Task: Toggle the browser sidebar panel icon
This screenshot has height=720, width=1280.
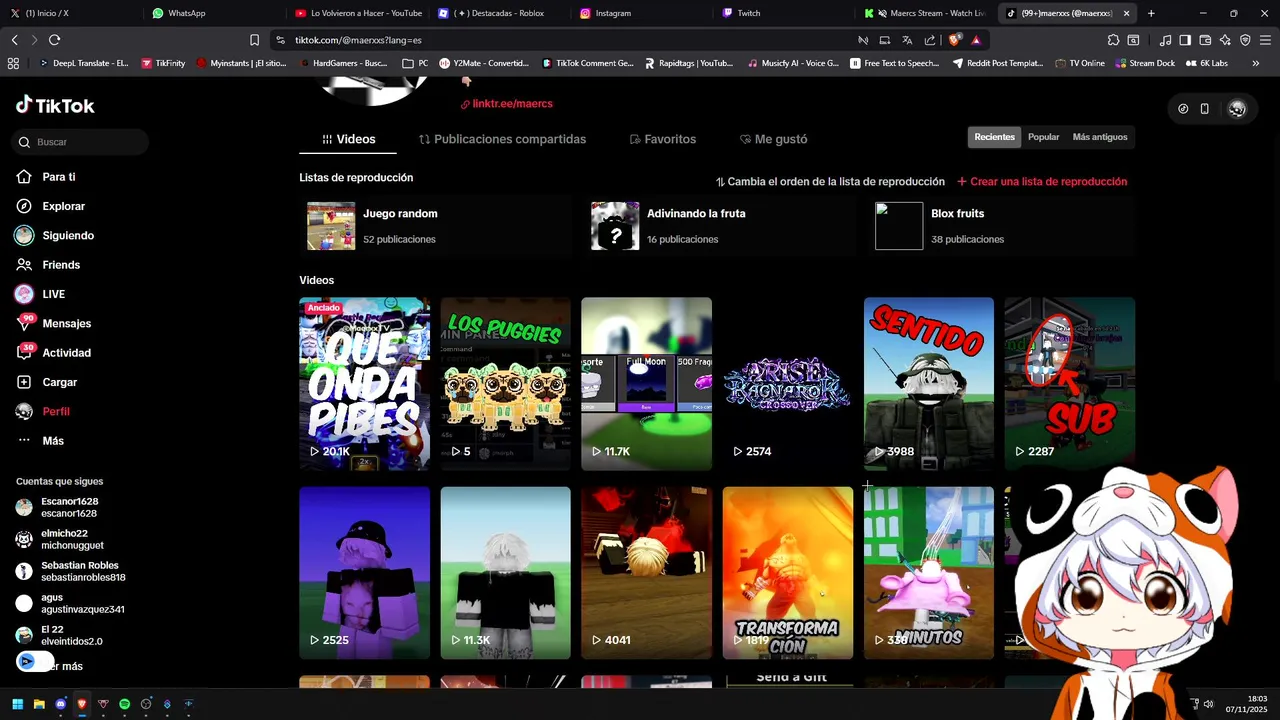Action: click(1185, 40)
